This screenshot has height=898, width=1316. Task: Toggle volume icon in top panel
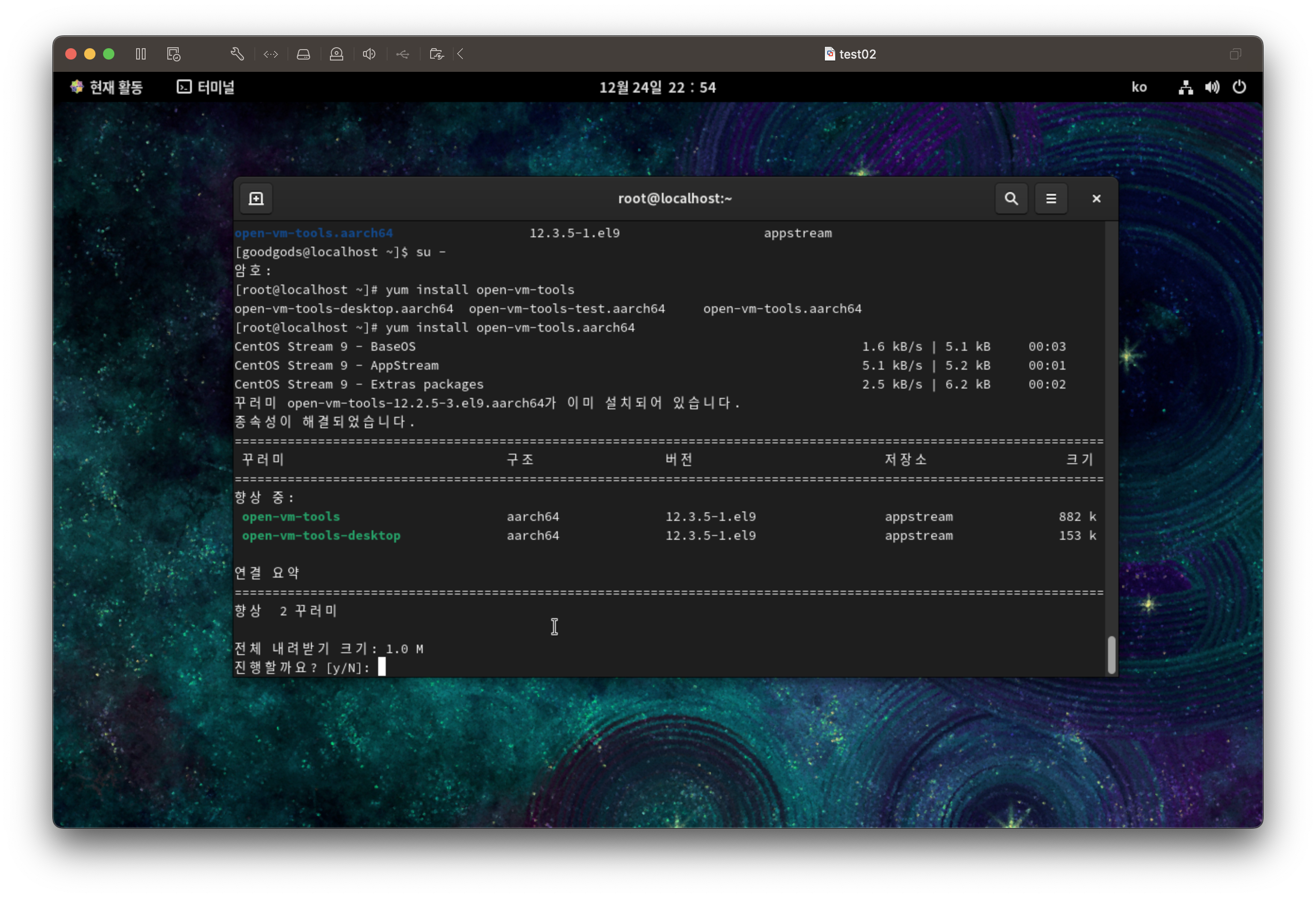coord(1212,87)
